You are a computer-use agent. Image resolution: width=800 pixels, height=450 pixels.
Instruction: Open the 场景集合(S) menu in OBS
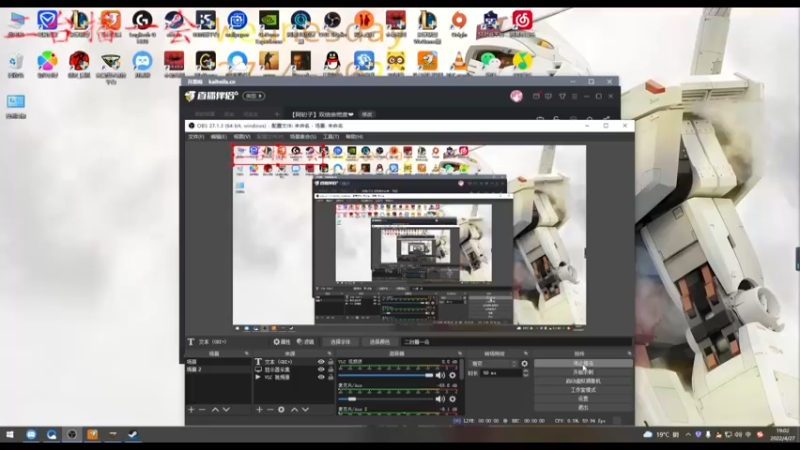[x=303, y=137]
